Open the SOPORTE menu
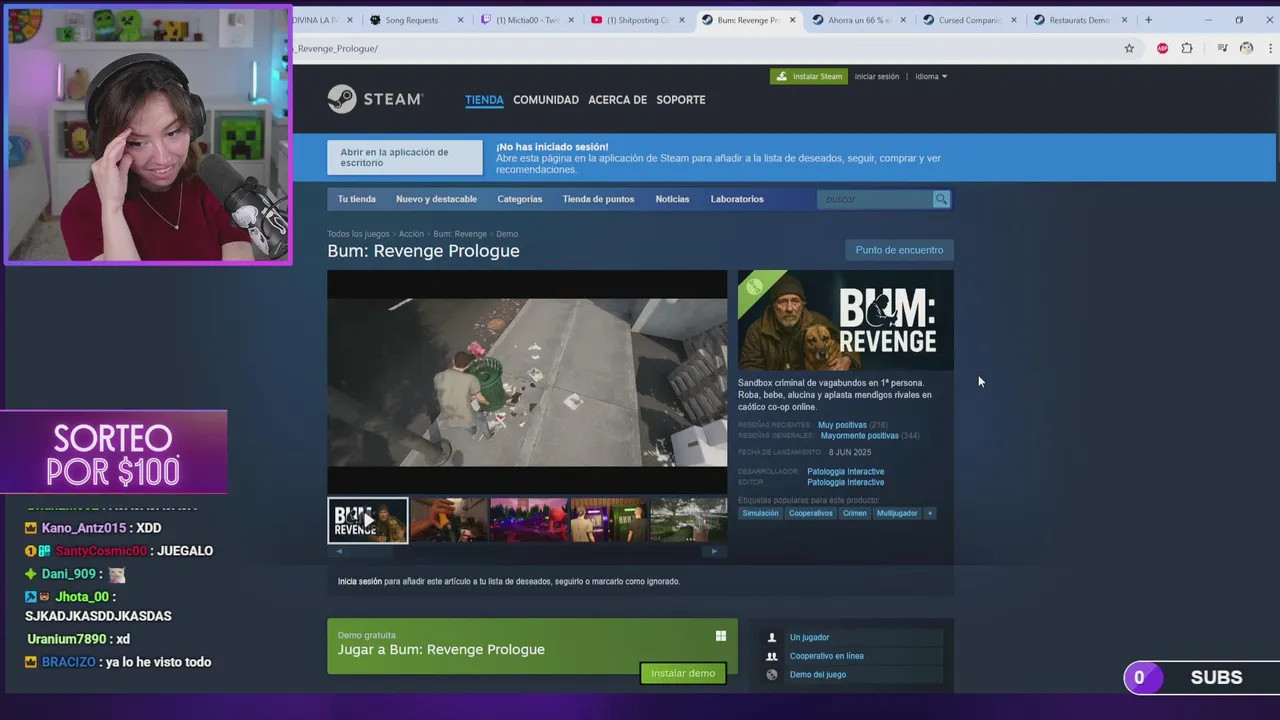 681,100
